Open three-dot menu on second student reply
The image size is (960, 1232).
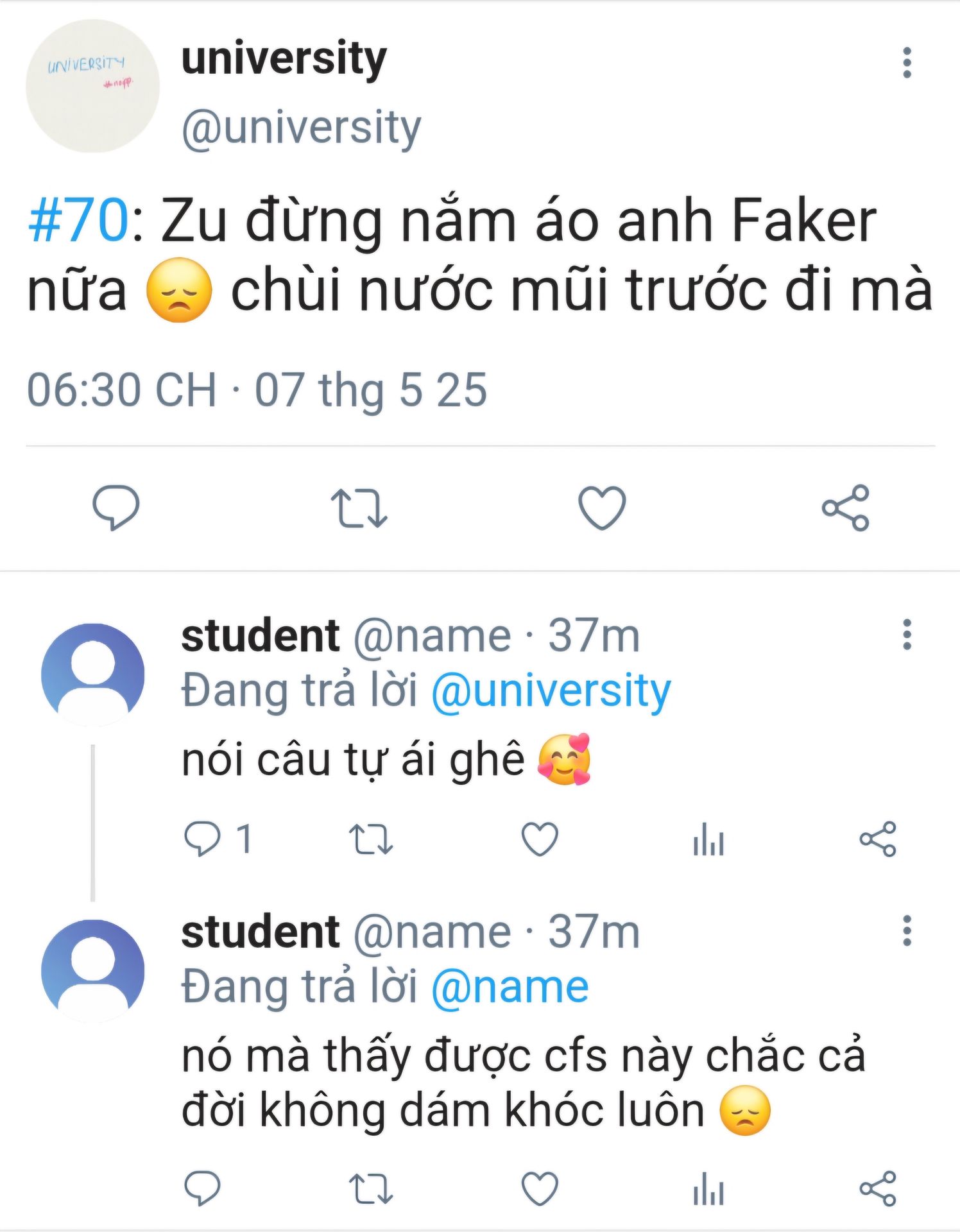tap(907, 930)
